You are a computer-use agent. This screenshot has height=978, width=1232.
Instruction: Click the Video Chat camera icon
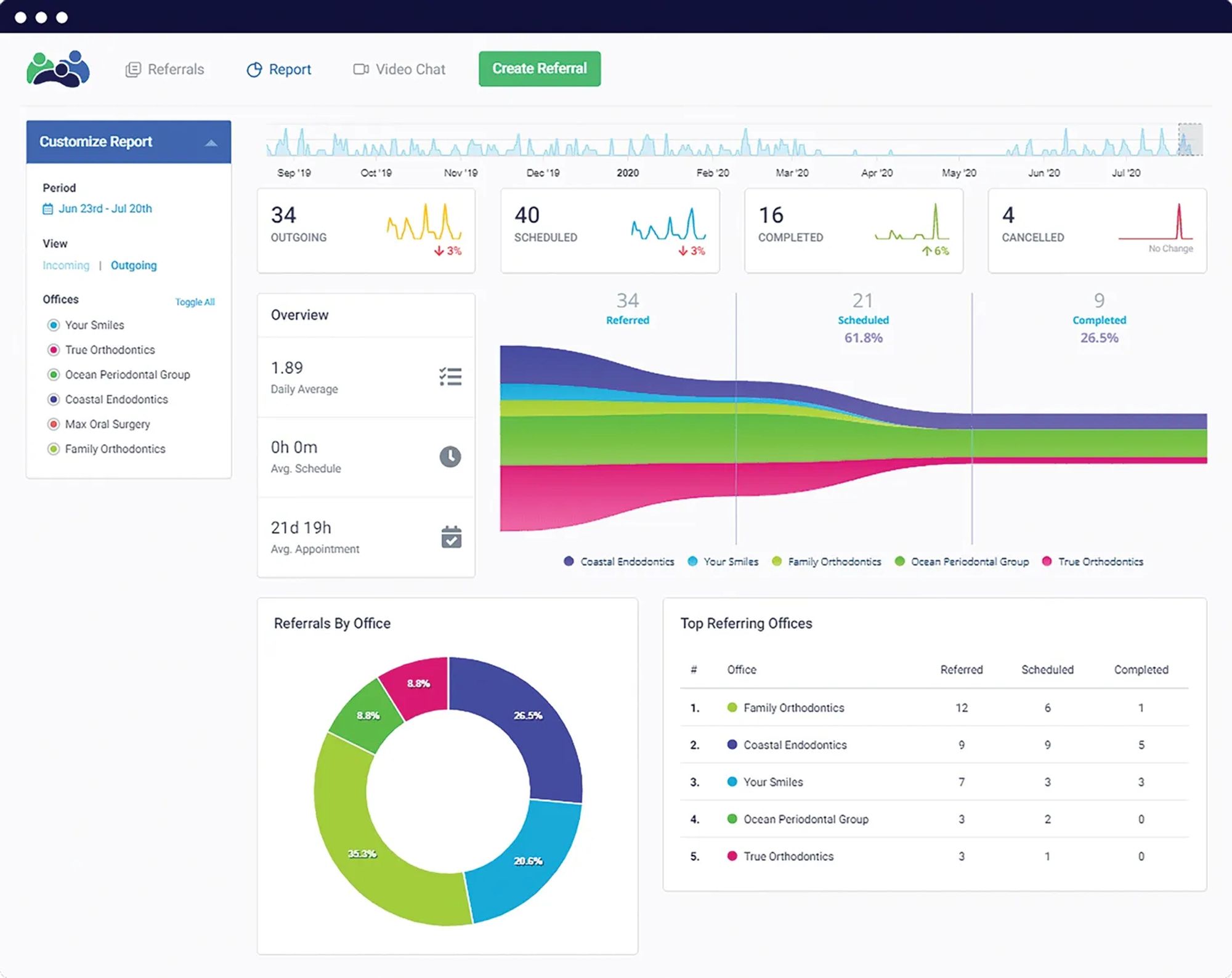tap(361, 69)
